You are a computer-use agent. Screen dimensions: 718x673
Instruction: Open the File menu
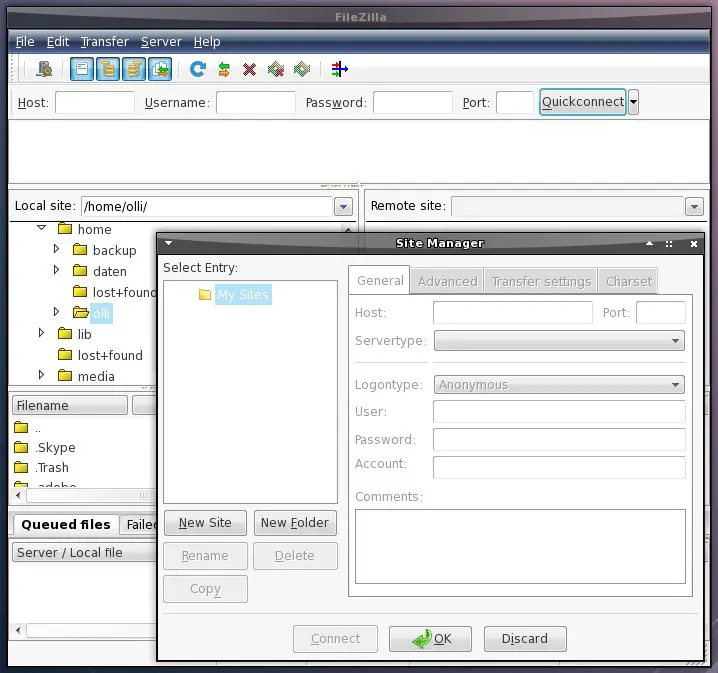tap(25, 42)
